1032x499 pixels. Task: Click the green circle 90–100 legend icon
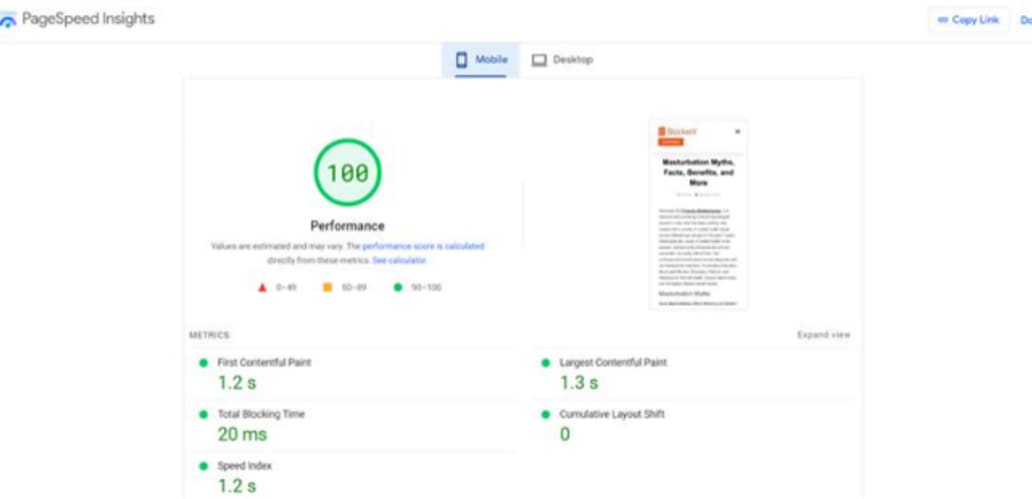[x=398, y=288]
